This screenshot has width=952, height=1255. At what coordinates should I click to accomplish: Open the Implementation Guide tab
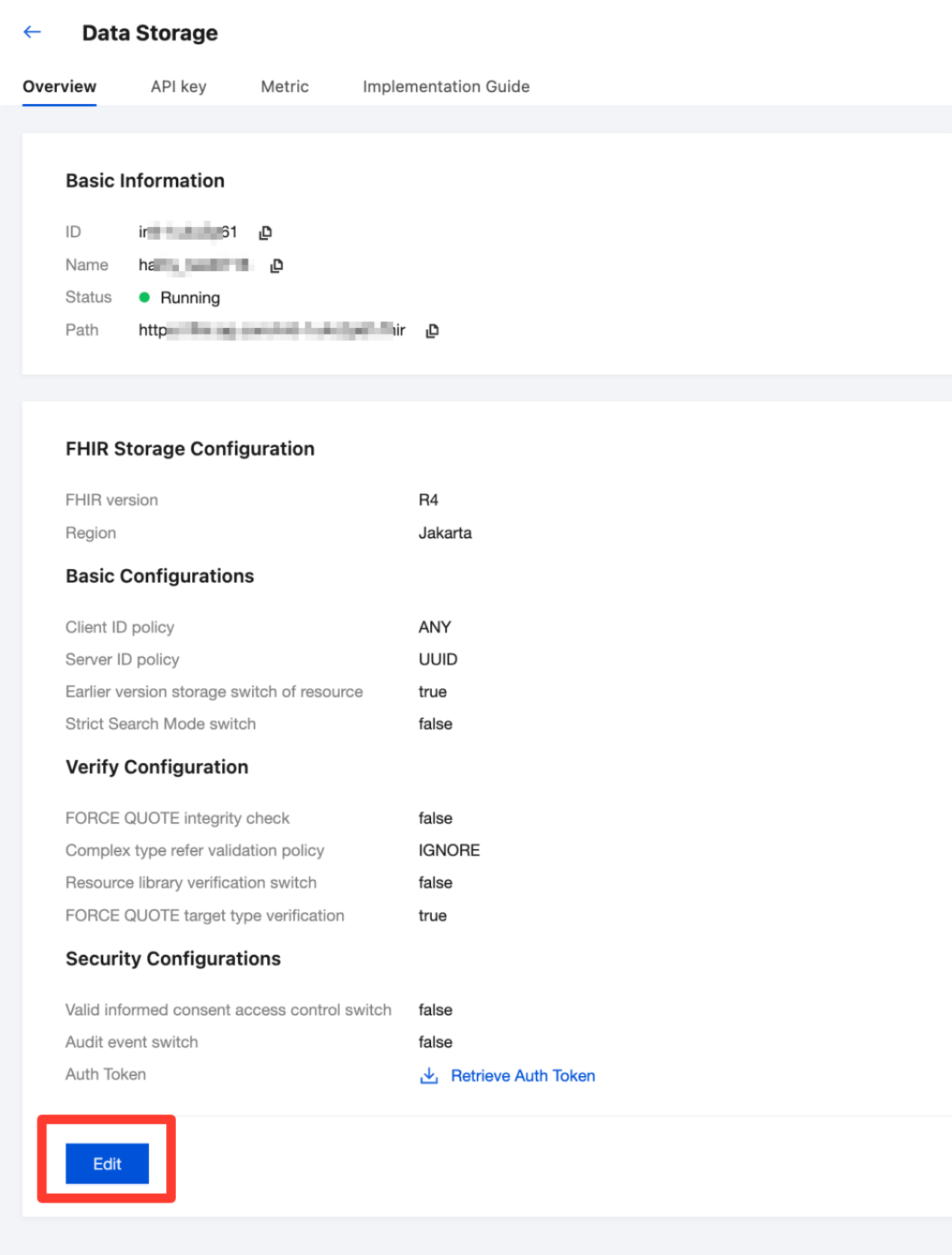446,87
